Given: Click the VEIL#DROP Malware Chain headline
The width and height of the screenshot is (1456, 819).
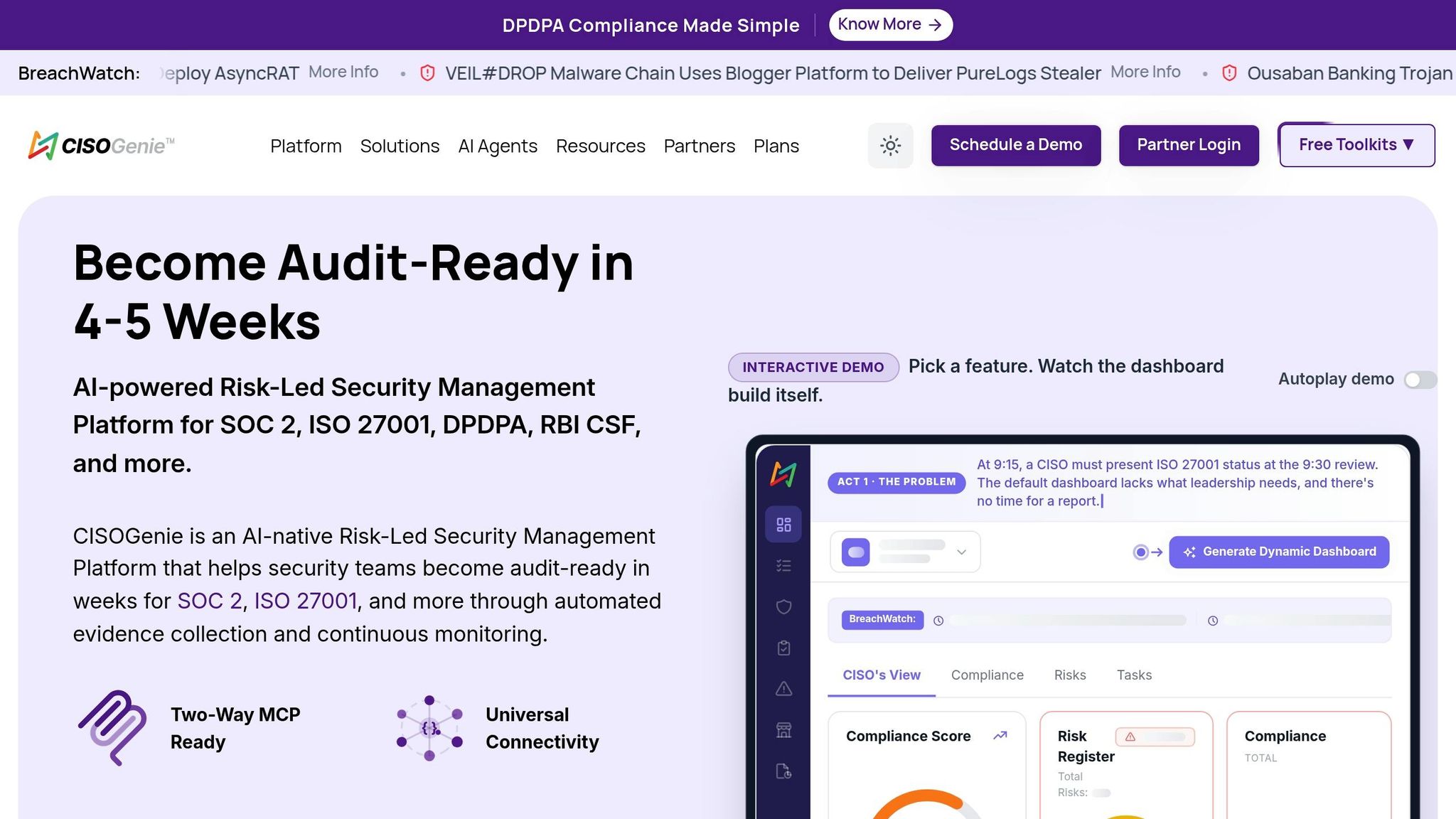Looking at the screenshot, I should pos(773,73).
